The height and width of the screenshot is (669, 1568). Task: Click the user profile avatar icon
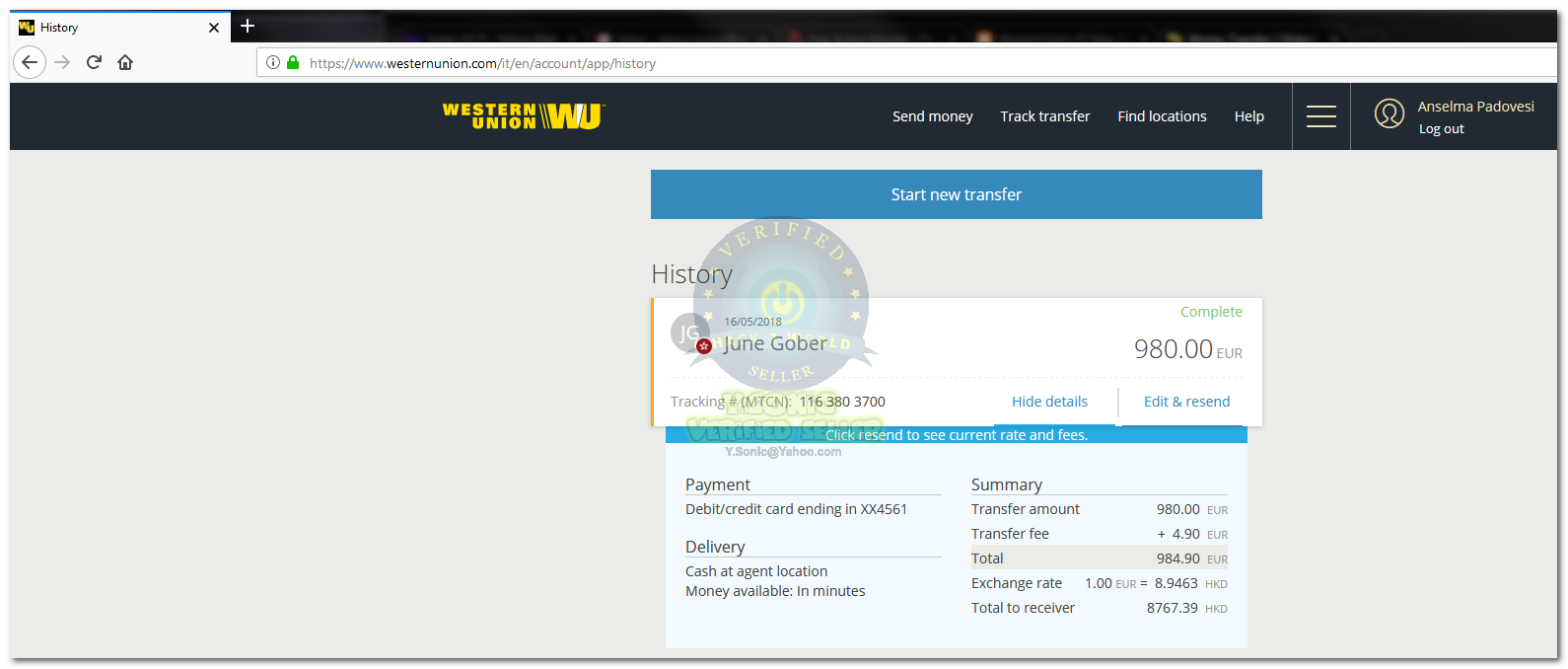[x=1390, y=113]
